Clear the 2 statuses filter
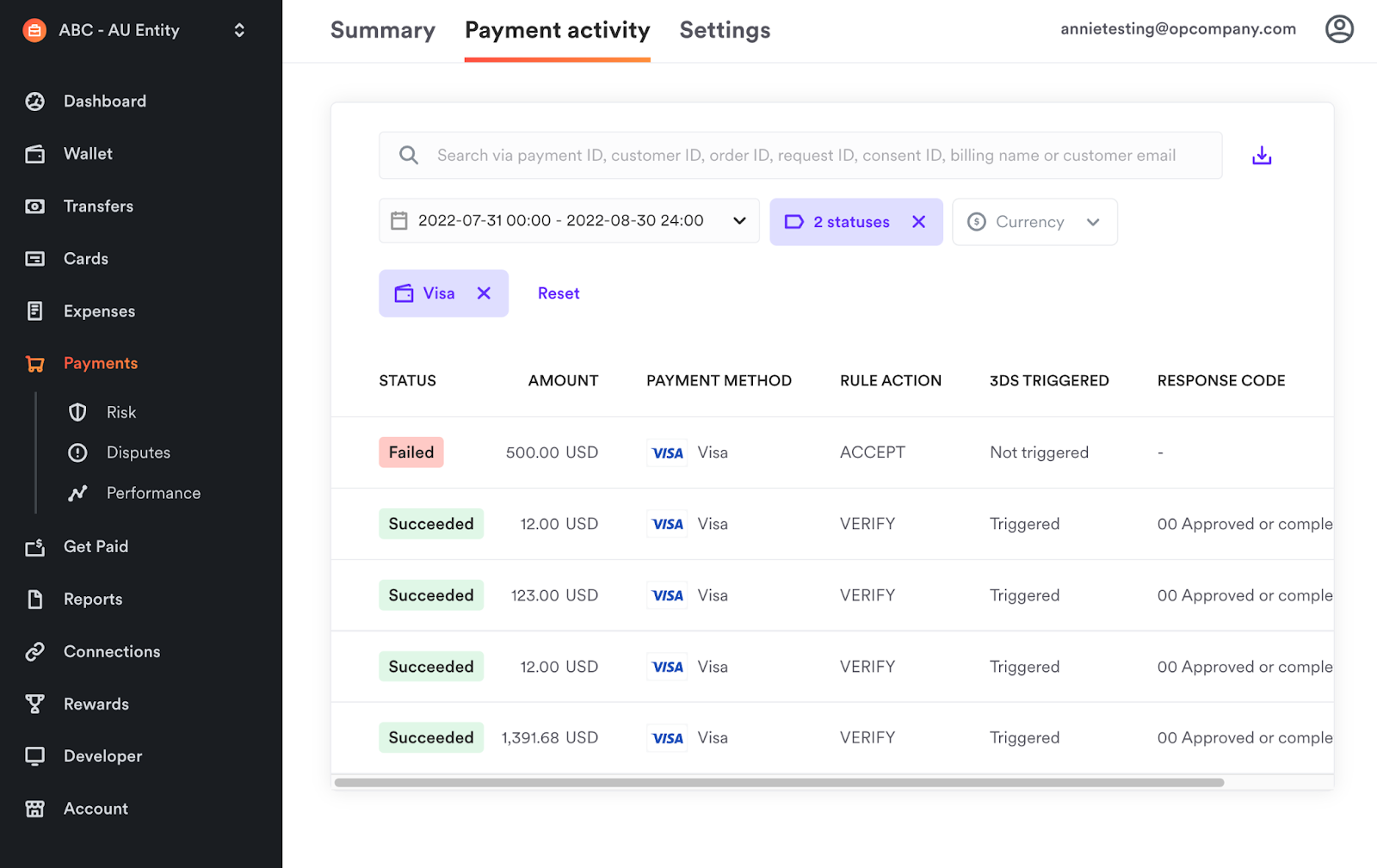The height and width of the screenshot is (868, 1377). (x=918, y=222)
